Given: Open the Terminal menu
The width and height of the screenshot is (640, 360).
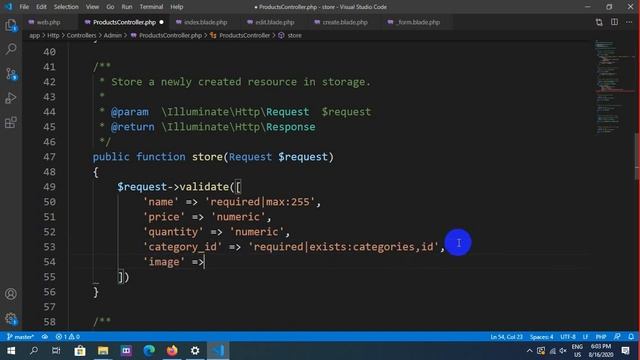Looking at the screenshot, I should point(151,7).
